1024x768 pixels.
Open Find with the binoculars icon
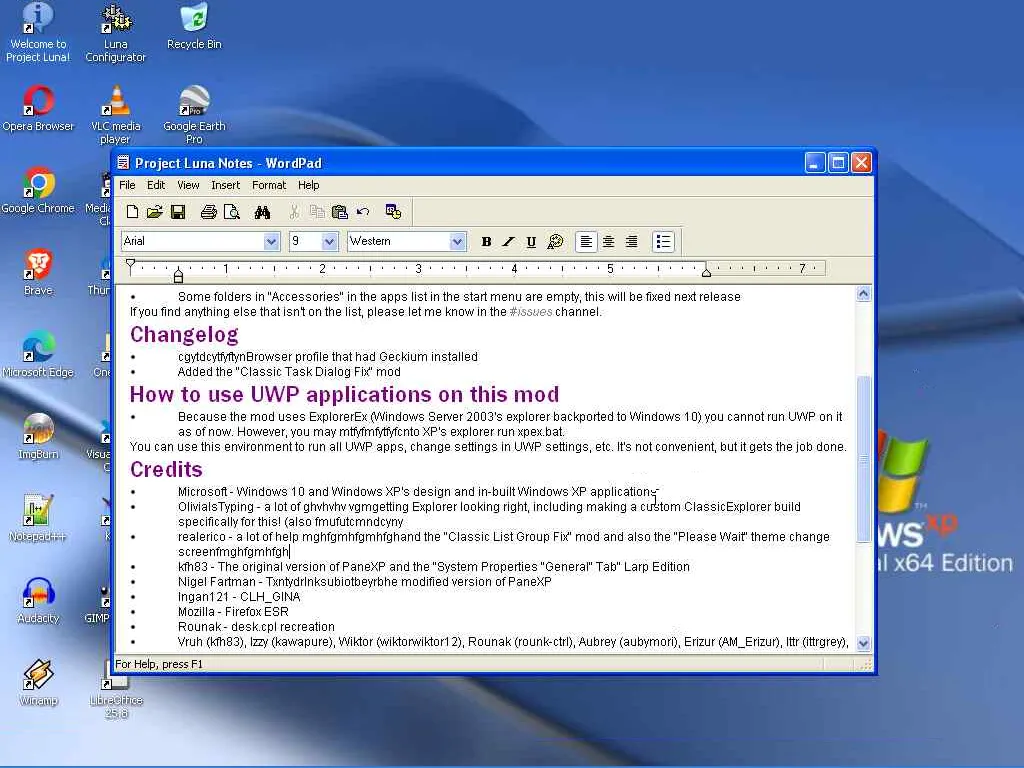coord(263,212)
